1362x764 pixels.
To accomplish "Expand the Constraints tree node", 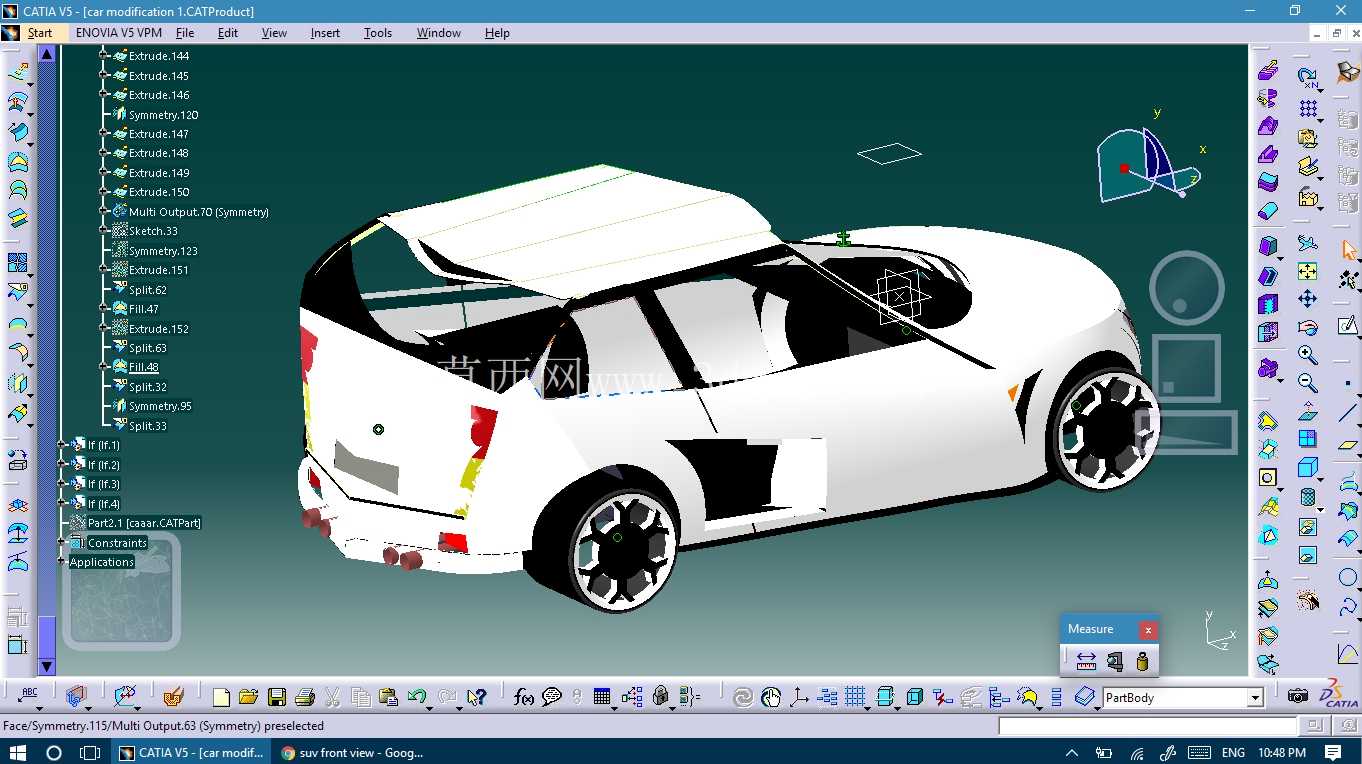I will tap(63, 543).
